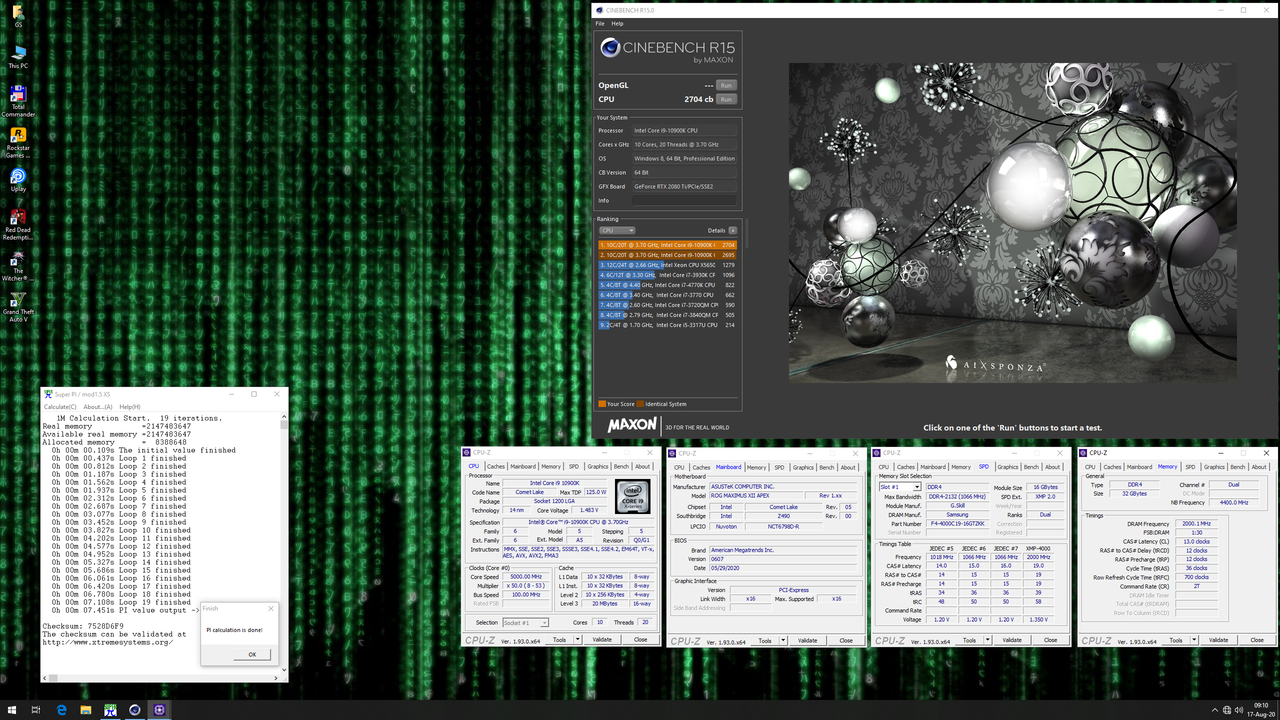Switch to SPD tab in Memory CPU-Z window
The width and height of the screenshot is (1280, 720).
pos(1190,467)
